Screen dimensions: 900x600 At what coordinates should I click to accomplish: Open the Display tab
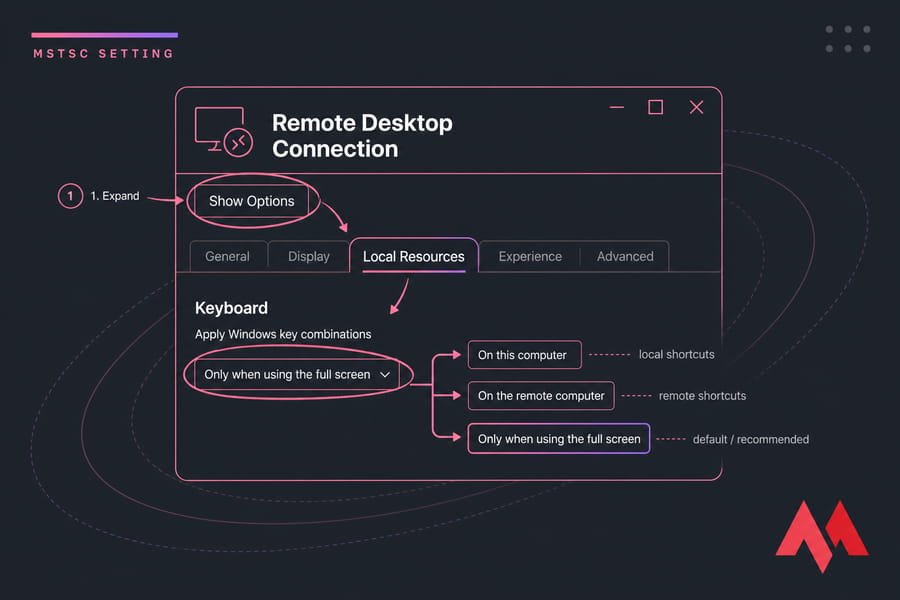click(x=309, y=257)
